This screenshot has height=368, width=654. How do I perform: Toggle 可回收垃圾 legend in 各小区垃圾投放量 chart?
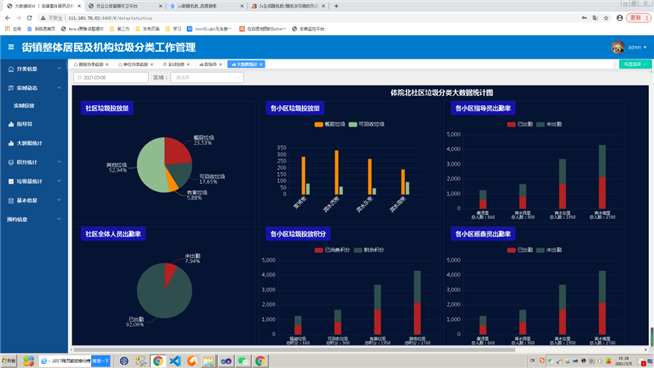[x=366, y=124]
